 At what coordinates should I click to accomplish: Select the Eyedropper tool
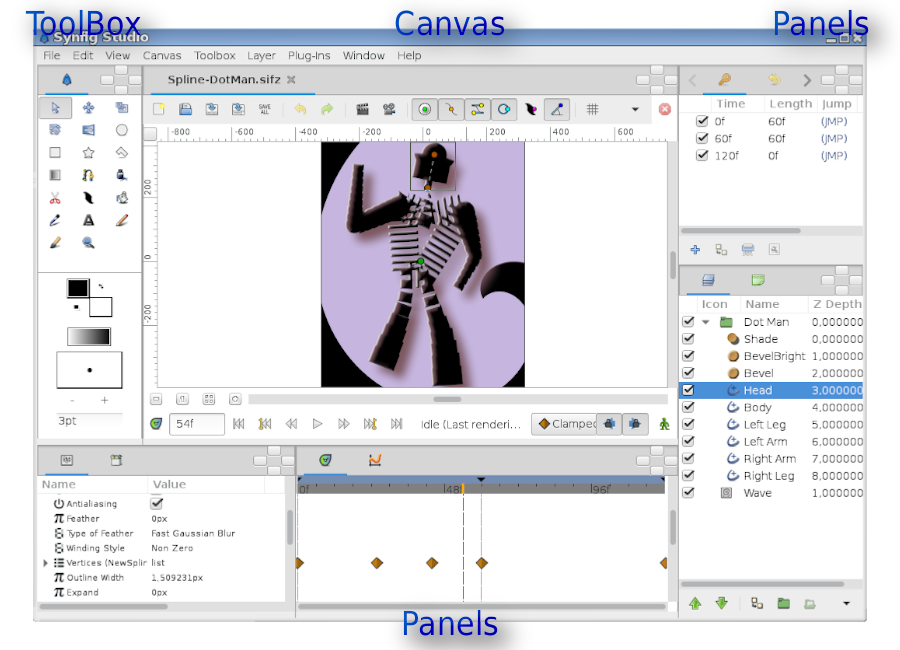(120, 197)
